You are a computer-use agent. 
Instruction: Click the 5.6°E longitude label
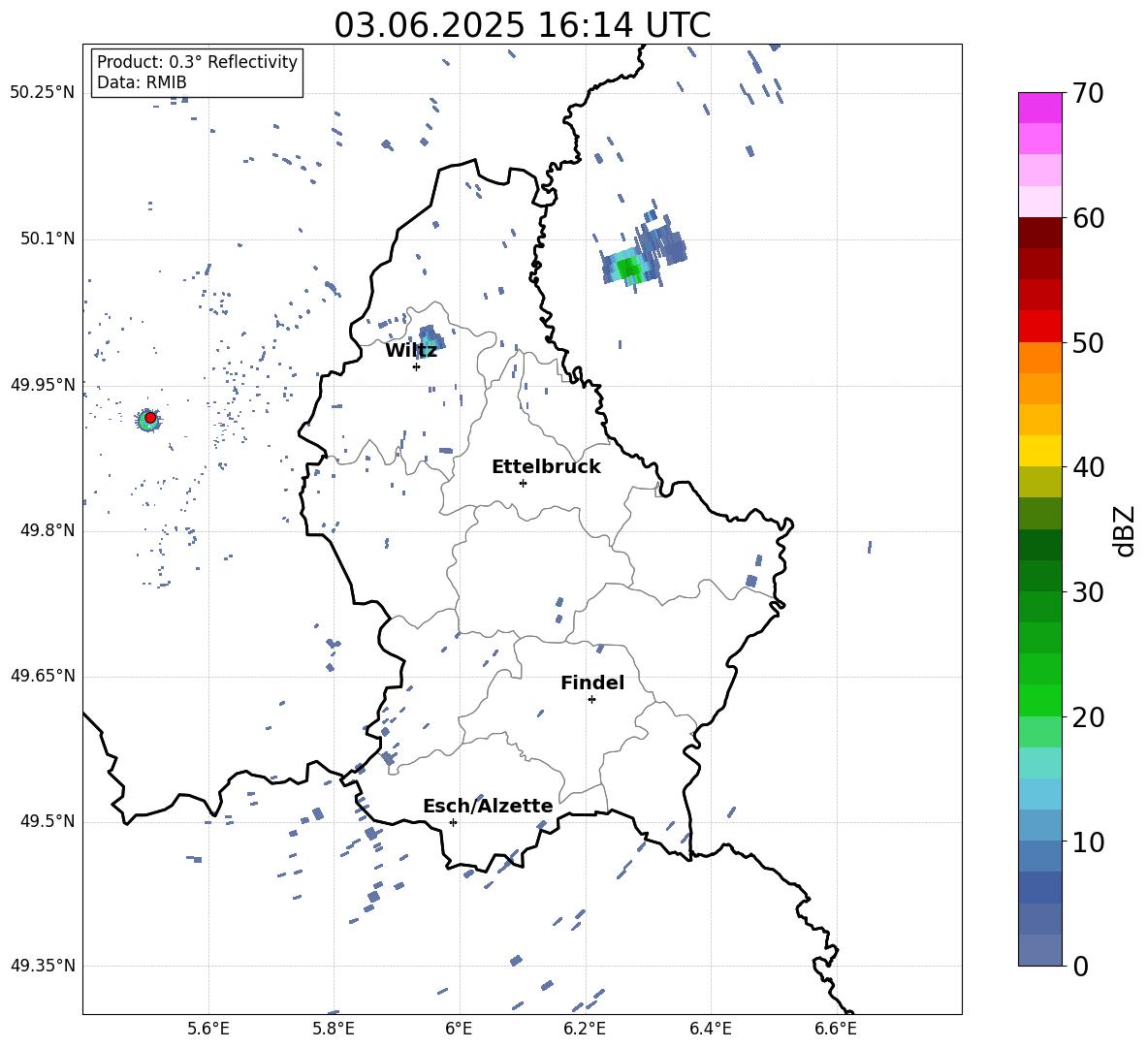[207, 1029]
